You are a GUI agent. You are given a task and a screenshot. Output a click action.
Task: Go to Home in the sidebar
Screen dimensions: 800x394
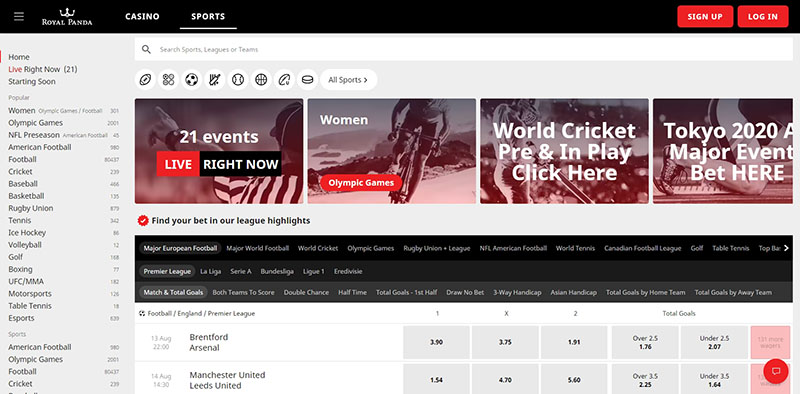19,57
